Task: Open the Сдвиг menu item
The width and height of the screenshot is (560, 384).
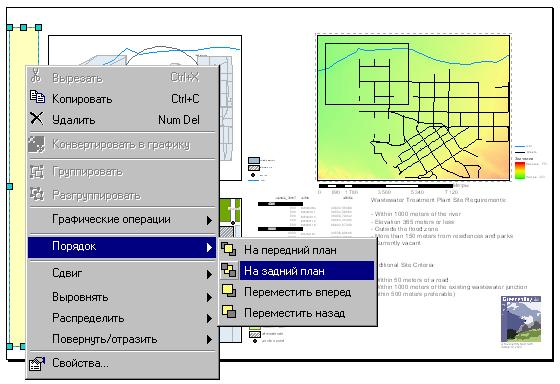Action: [122, 273]
